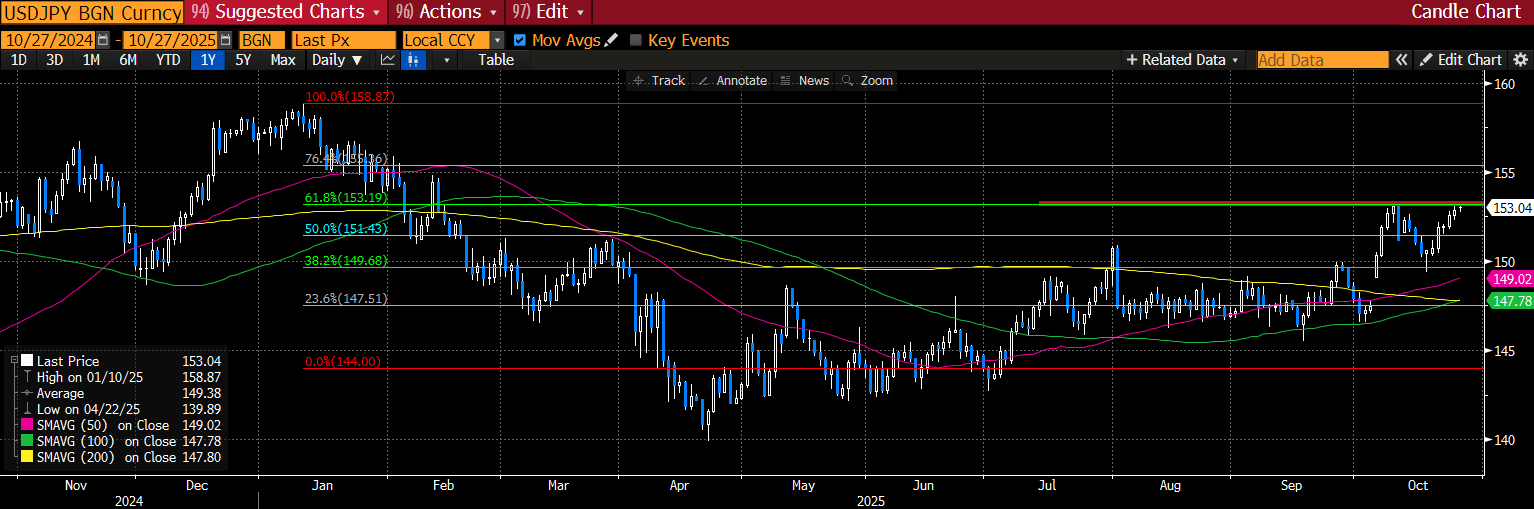
Task: Open the Suggested Charts menu
Action: pyautogui.click(x=288, y=12)
